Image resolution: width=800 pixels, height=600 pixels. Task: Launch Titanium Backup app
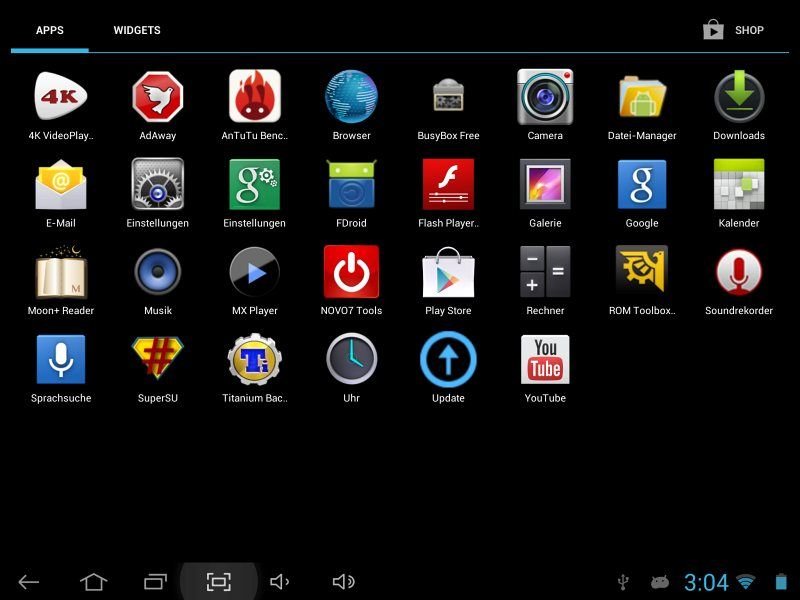[255, 359]
